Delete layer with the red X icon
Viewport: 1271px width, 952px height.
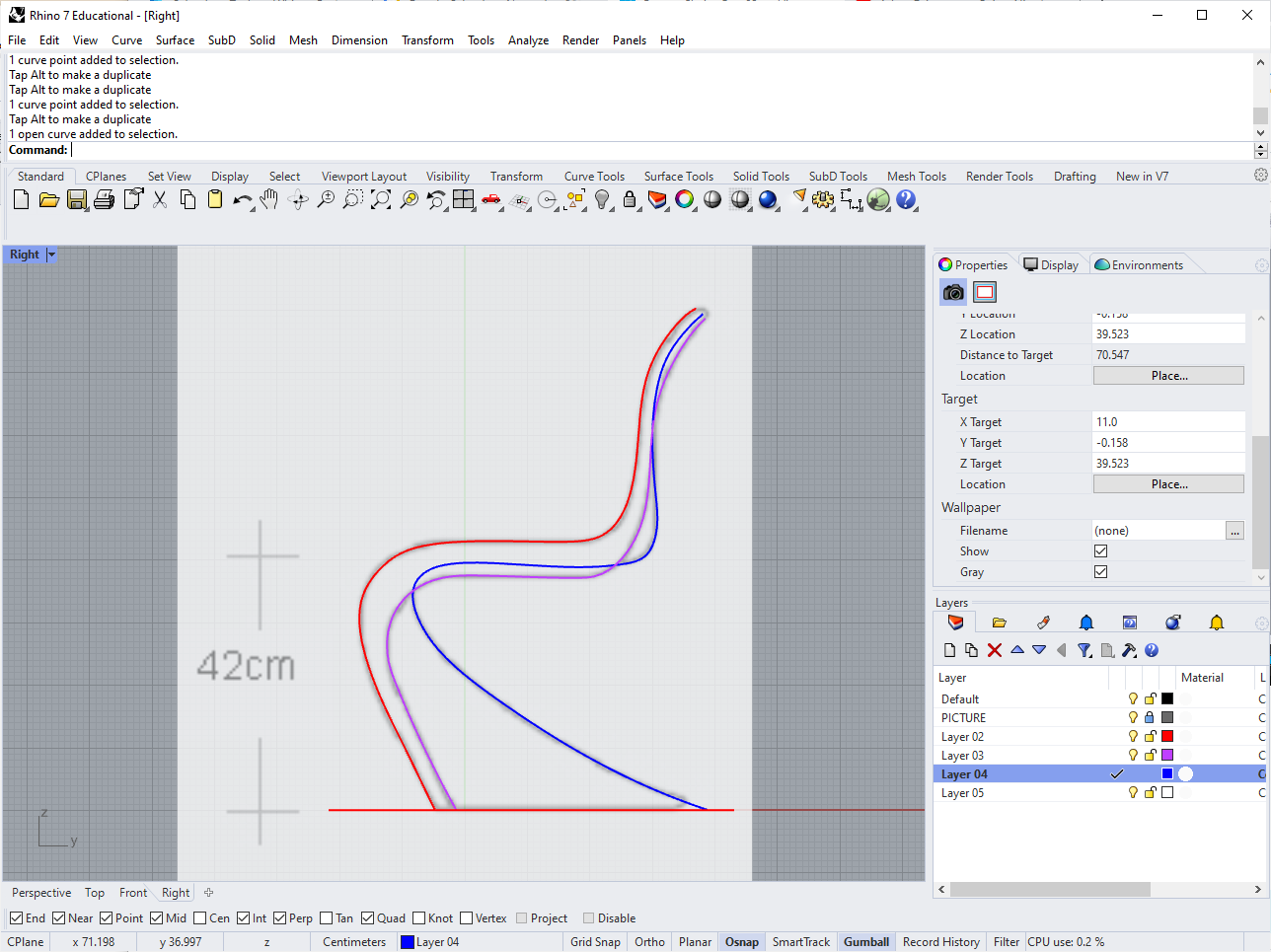[x=995, y=650]
